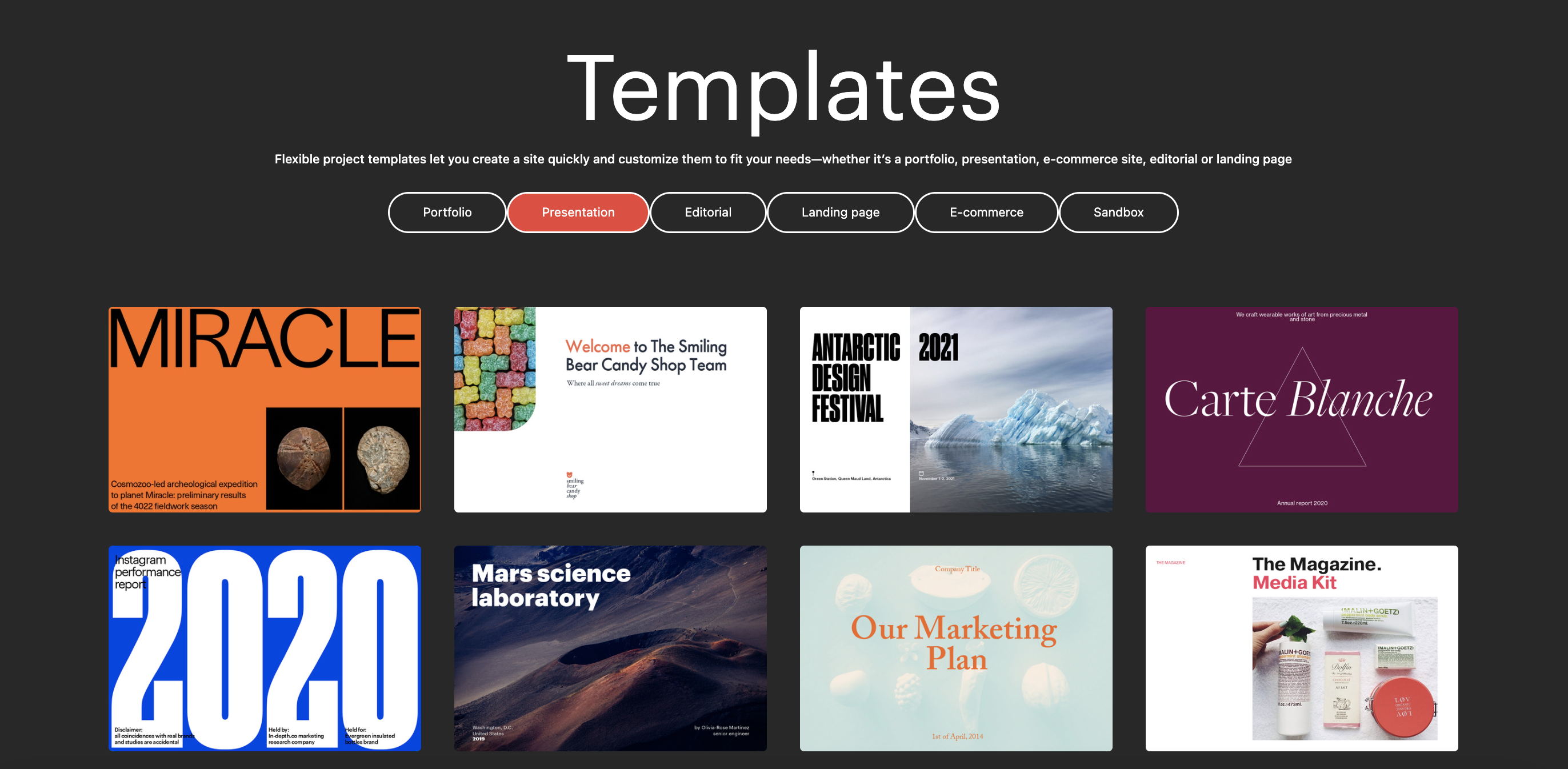Click the active Presentation filter tab
The image size is (1568, 769).
coord(578,213)
